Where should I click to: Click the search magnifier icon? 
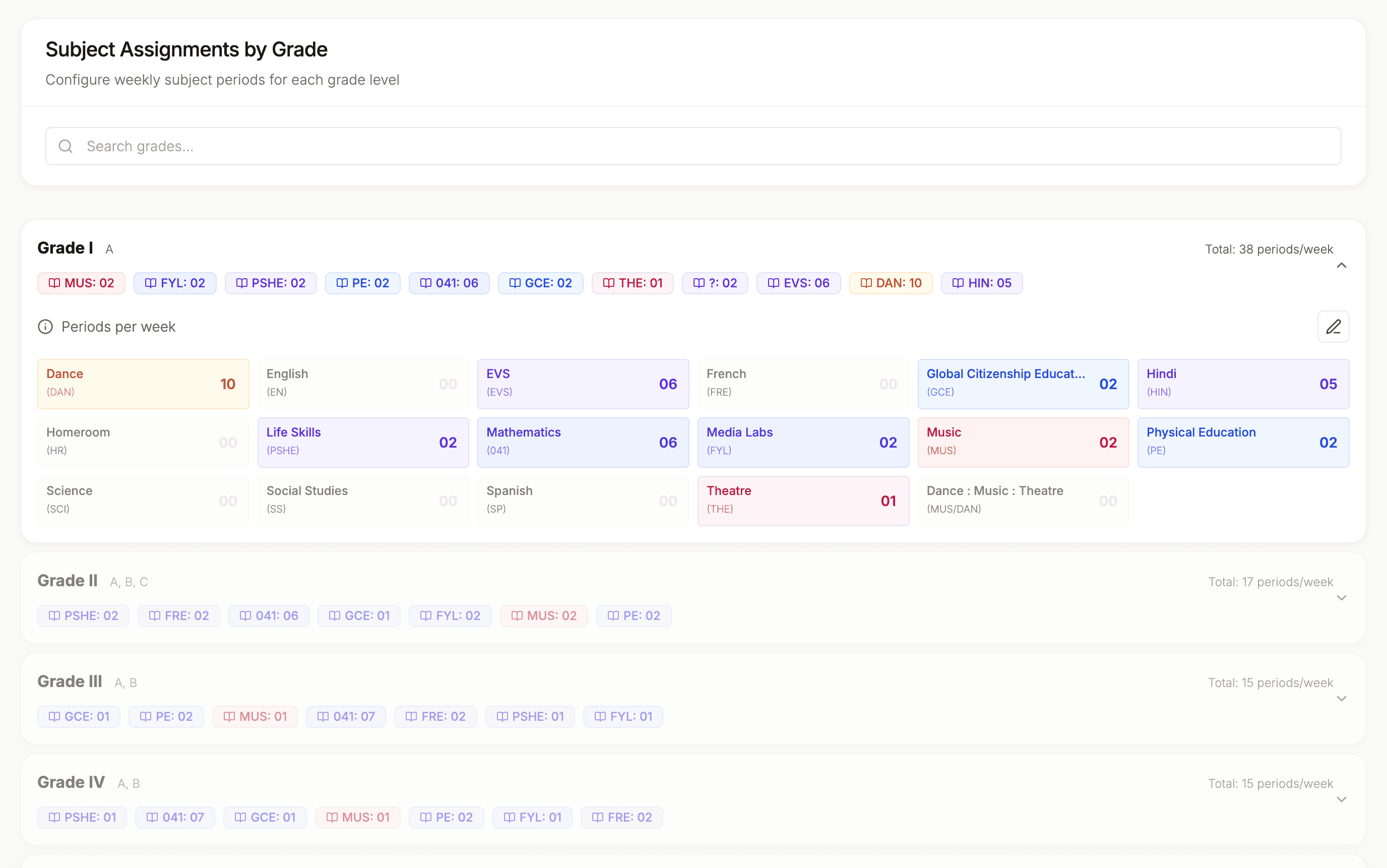coord(66,146)
